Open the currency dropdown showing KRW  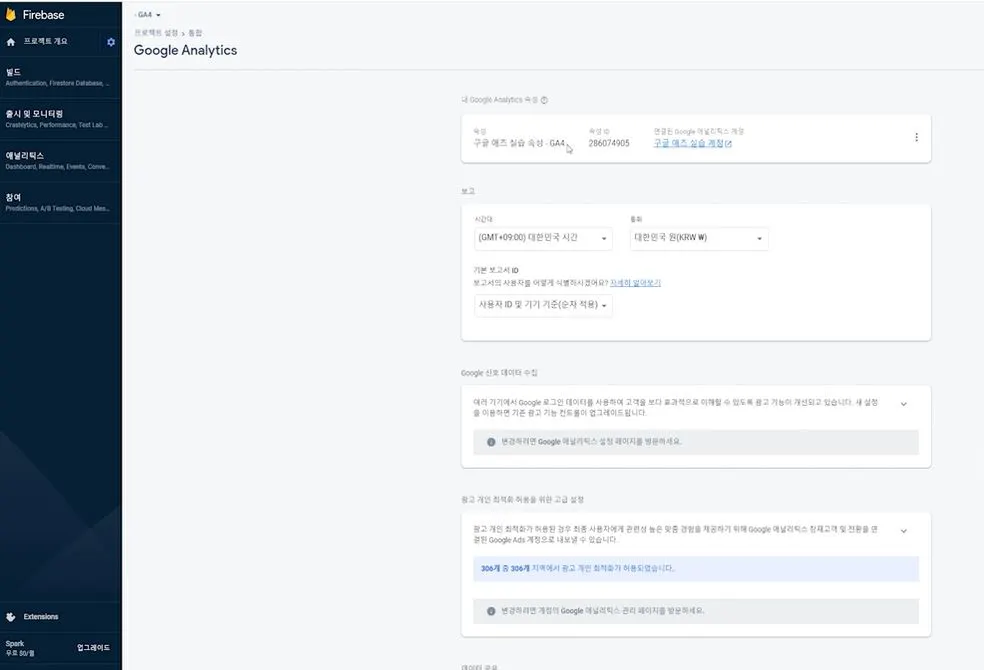699,238
